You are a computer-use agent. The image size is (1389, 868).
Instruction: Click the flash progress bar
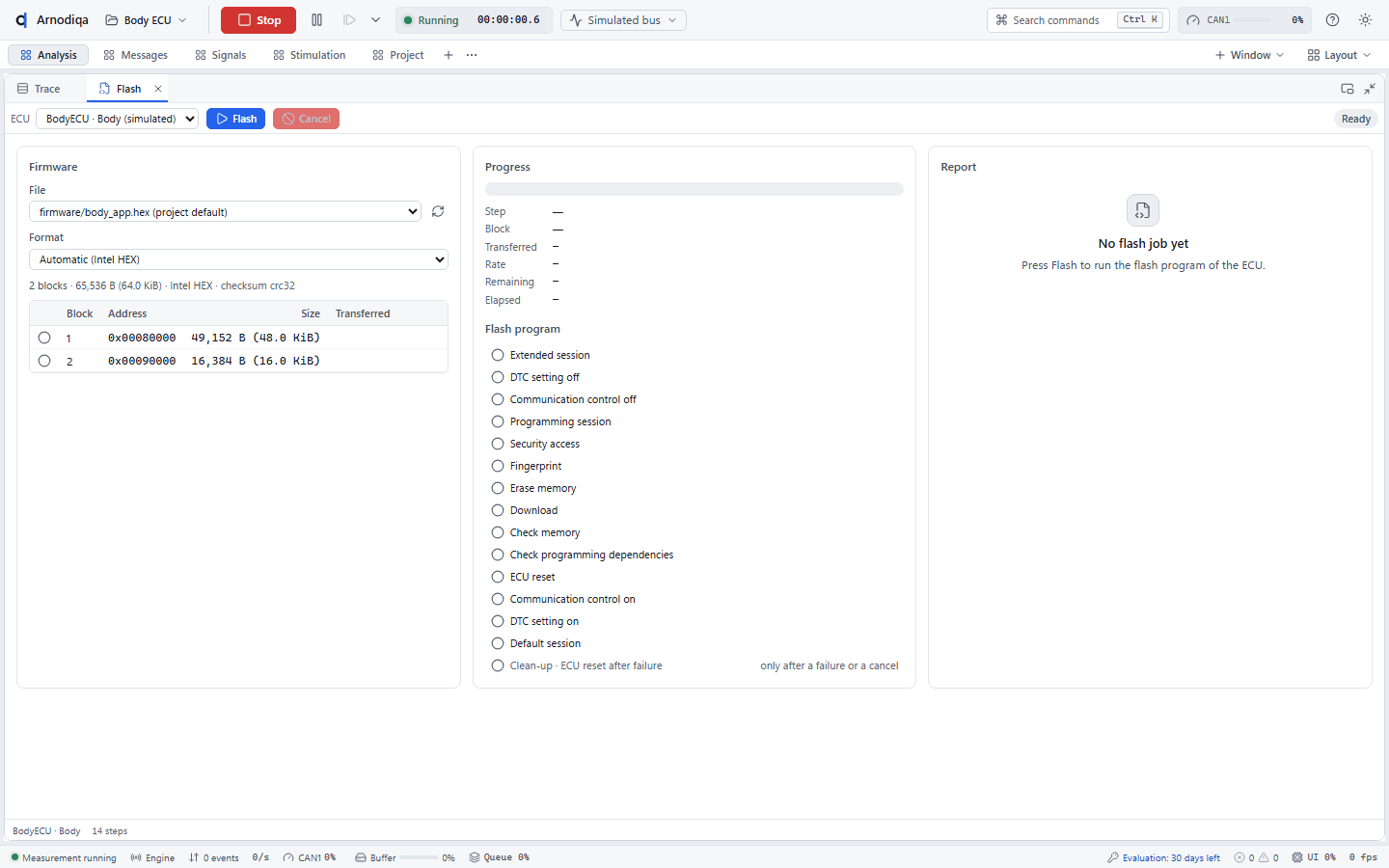[694, 189]
